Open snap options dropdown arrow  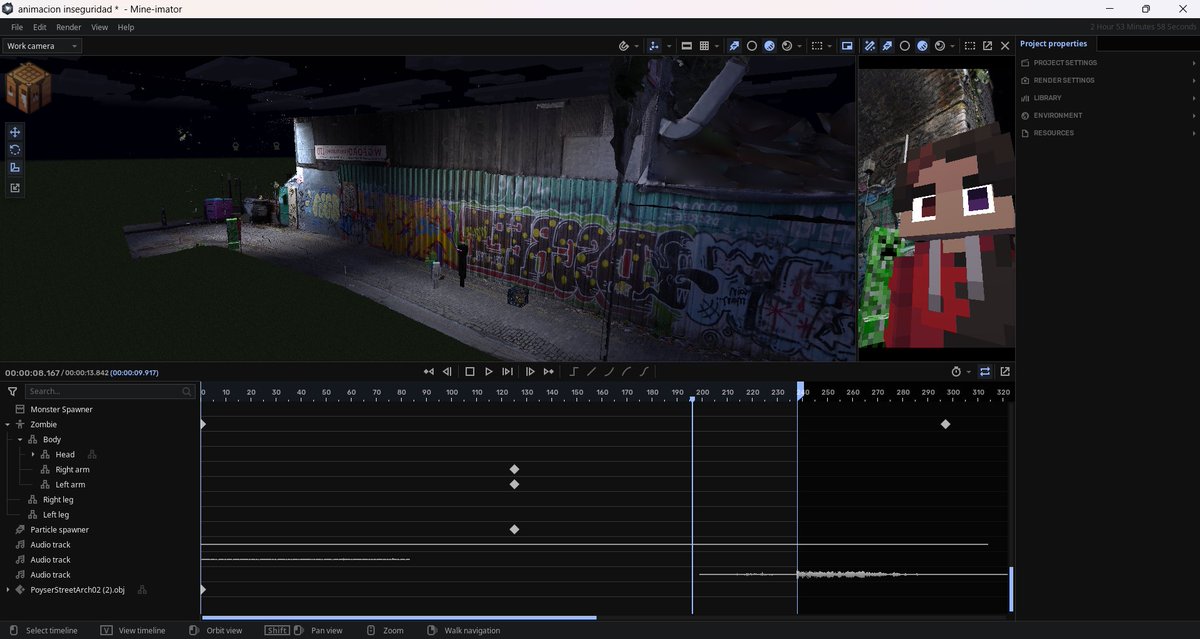(636, 46)
